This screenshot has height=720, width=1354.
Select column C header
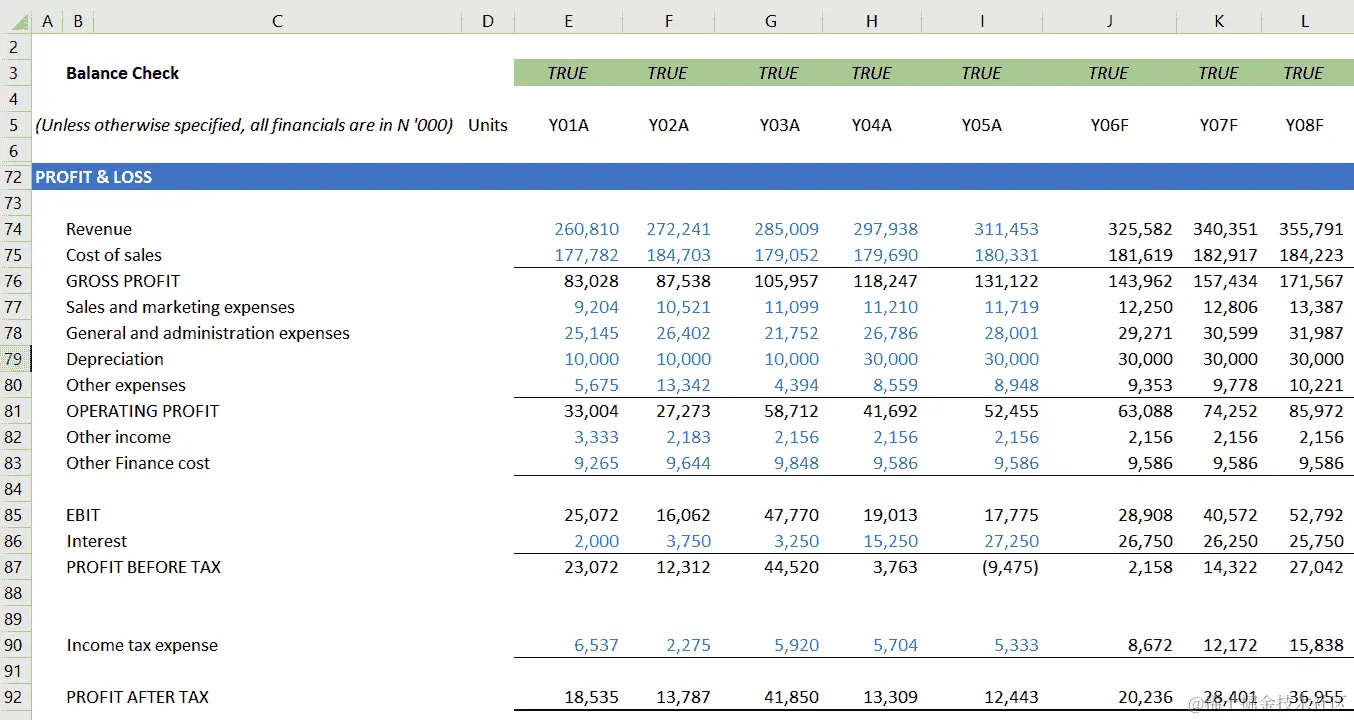pyautogui.click(x=277, y=21)
